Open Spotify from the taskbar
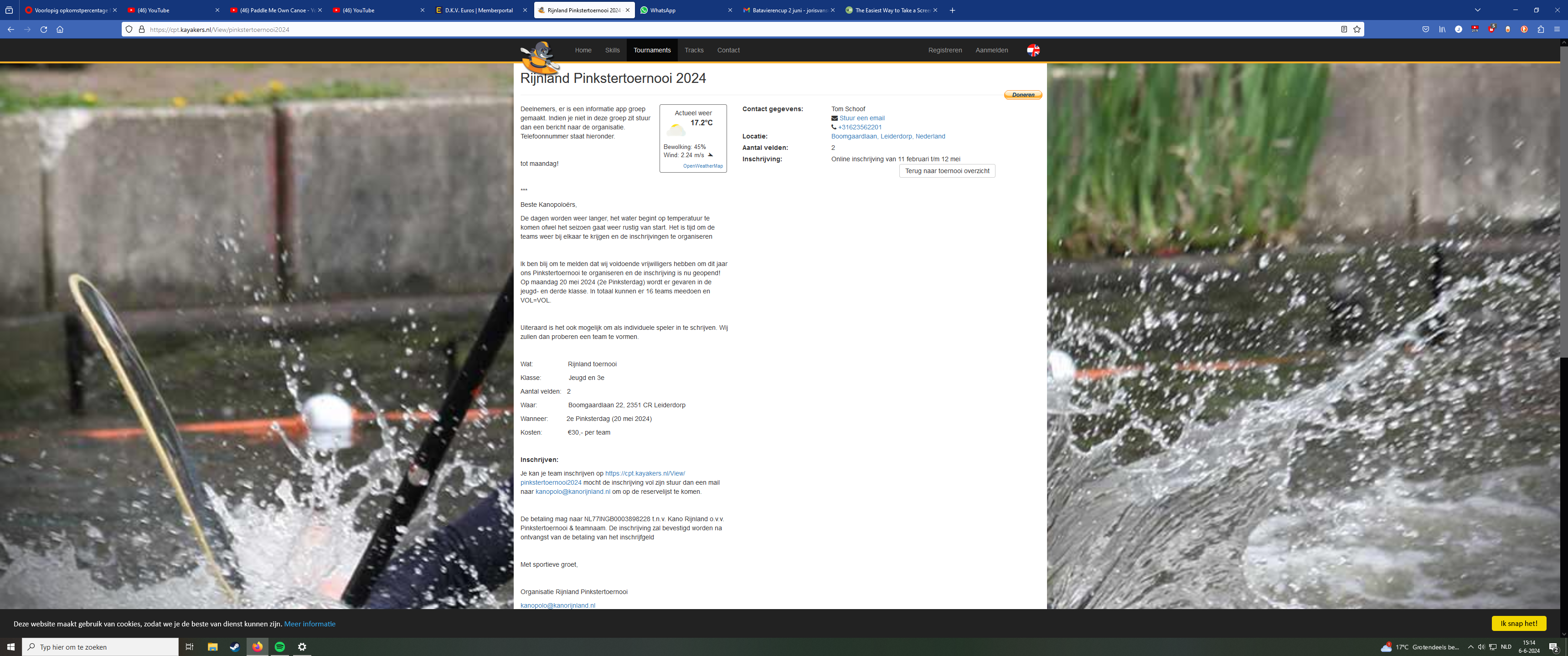 click(280, 647)
